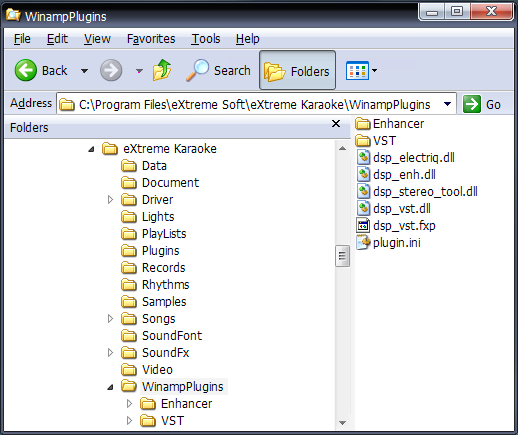
Task: Open Search with the magnifier icon
Action: [197, 70]
